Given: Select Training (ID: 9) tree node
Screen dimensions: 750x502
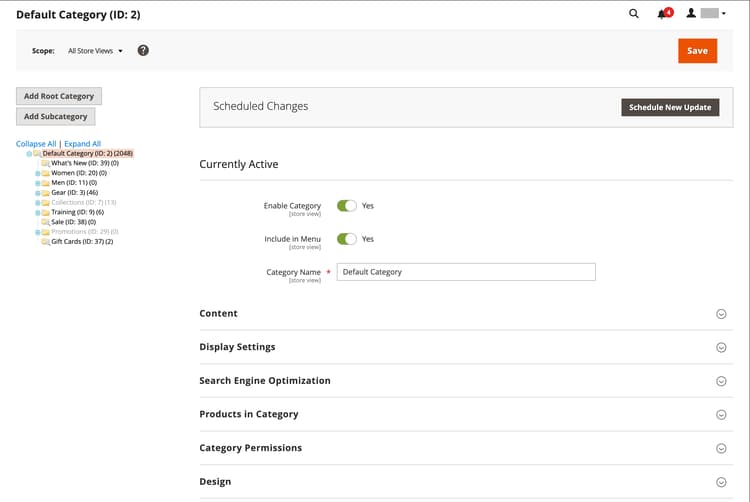Looking at the screenshot, I should (77, 212).
